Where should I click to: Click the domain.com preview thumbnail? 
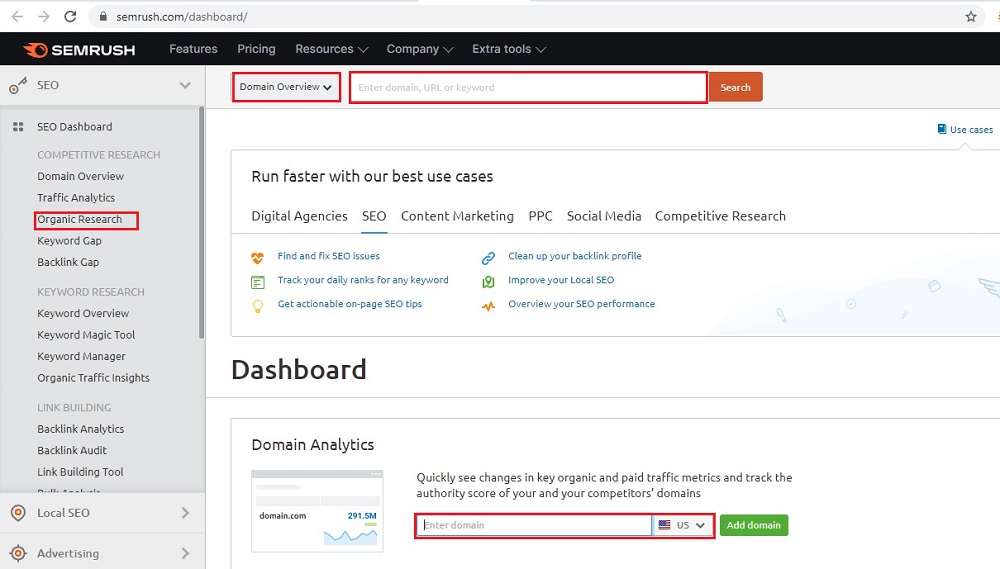coord(317,510)
